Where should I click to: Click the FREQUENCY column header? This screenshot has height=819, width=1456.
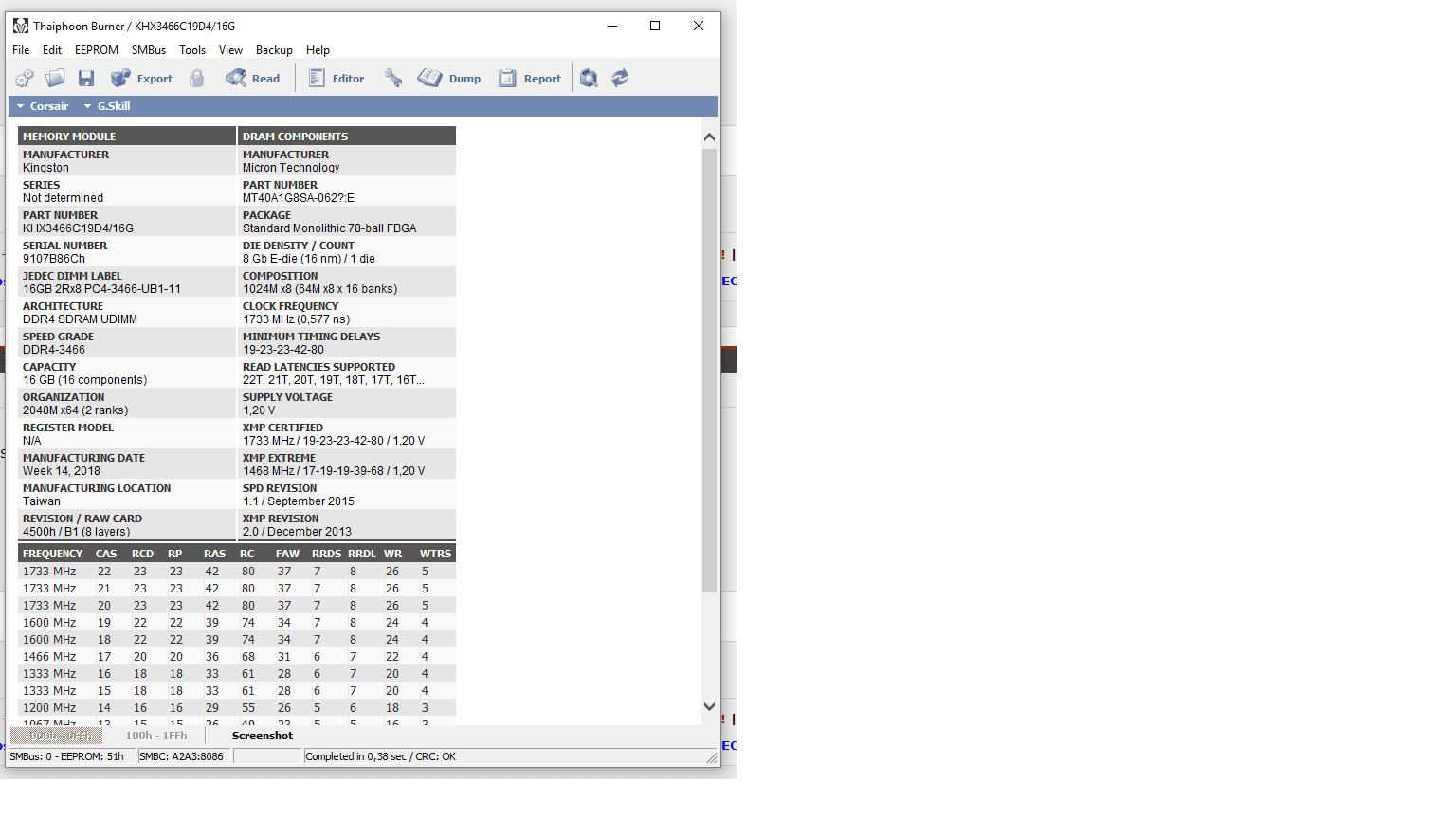[53, 554]
